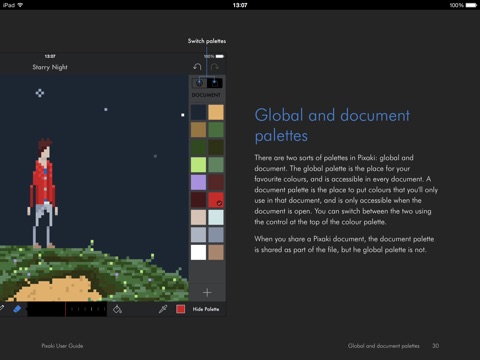This screenshot has height=360, width=480.
Task: Tap the battery icon in iPad status bar
Action: pos(471,5)
